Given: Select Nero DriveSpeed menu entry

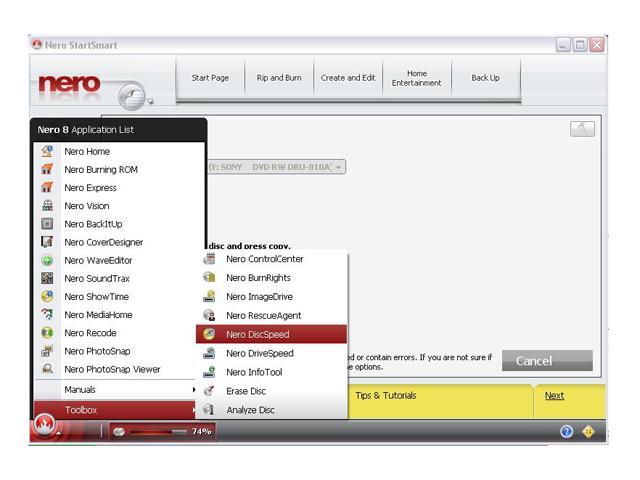Looking at the screenshot, I should pyautogui.click(x=271, y=353).
